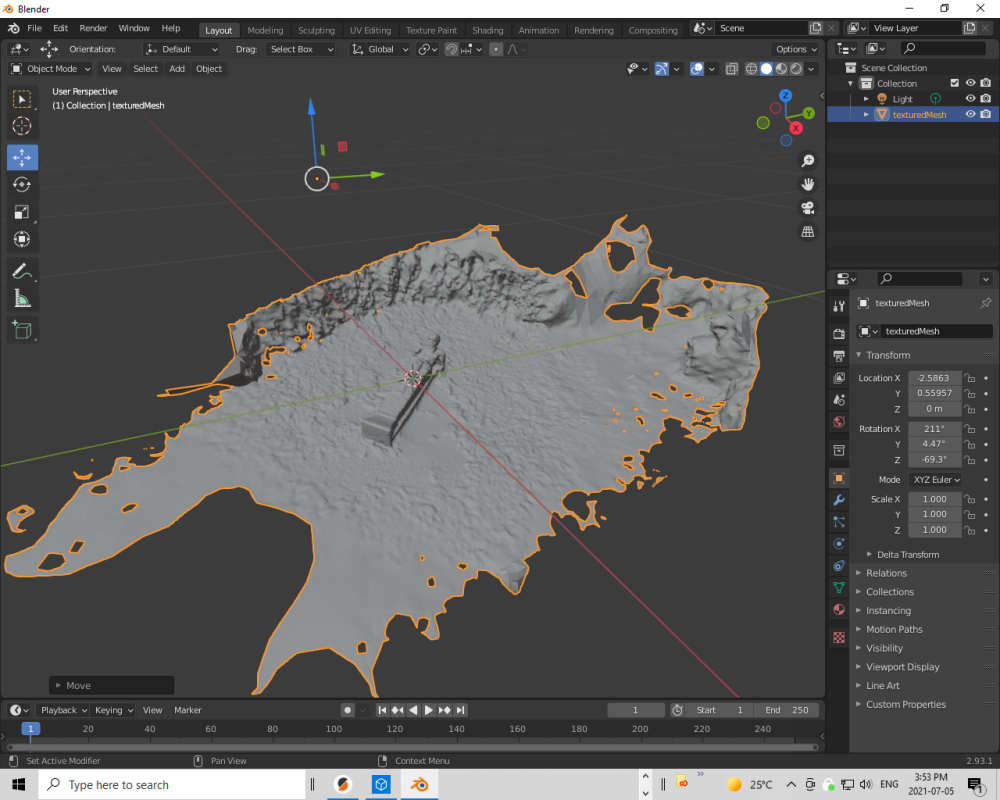Activate the Rotate tool
Screen dimensions: 1000x800
click(22, 185)
